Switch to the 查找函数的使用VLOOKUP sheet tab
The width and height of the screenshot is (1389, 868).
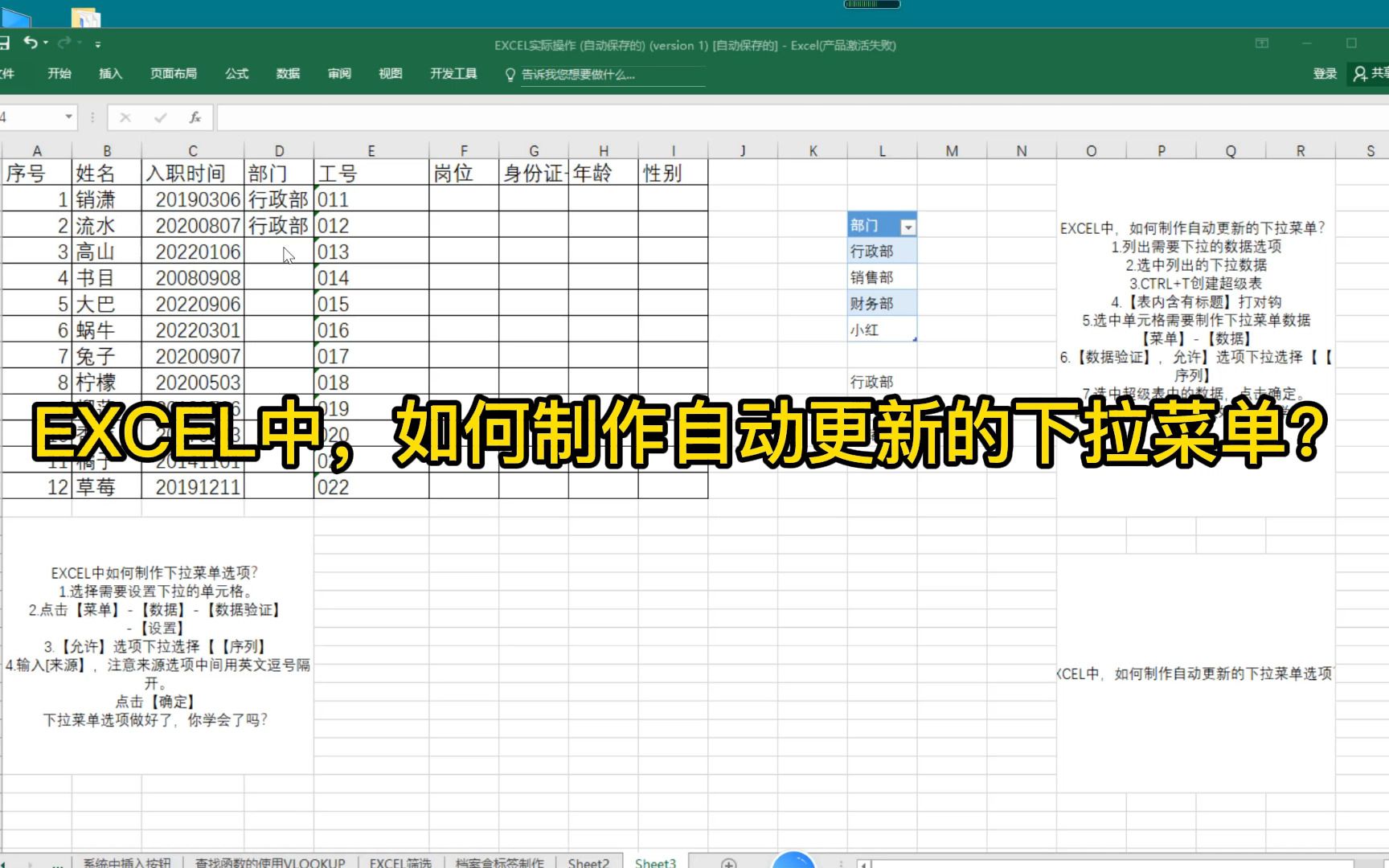(x=270, y=862)
